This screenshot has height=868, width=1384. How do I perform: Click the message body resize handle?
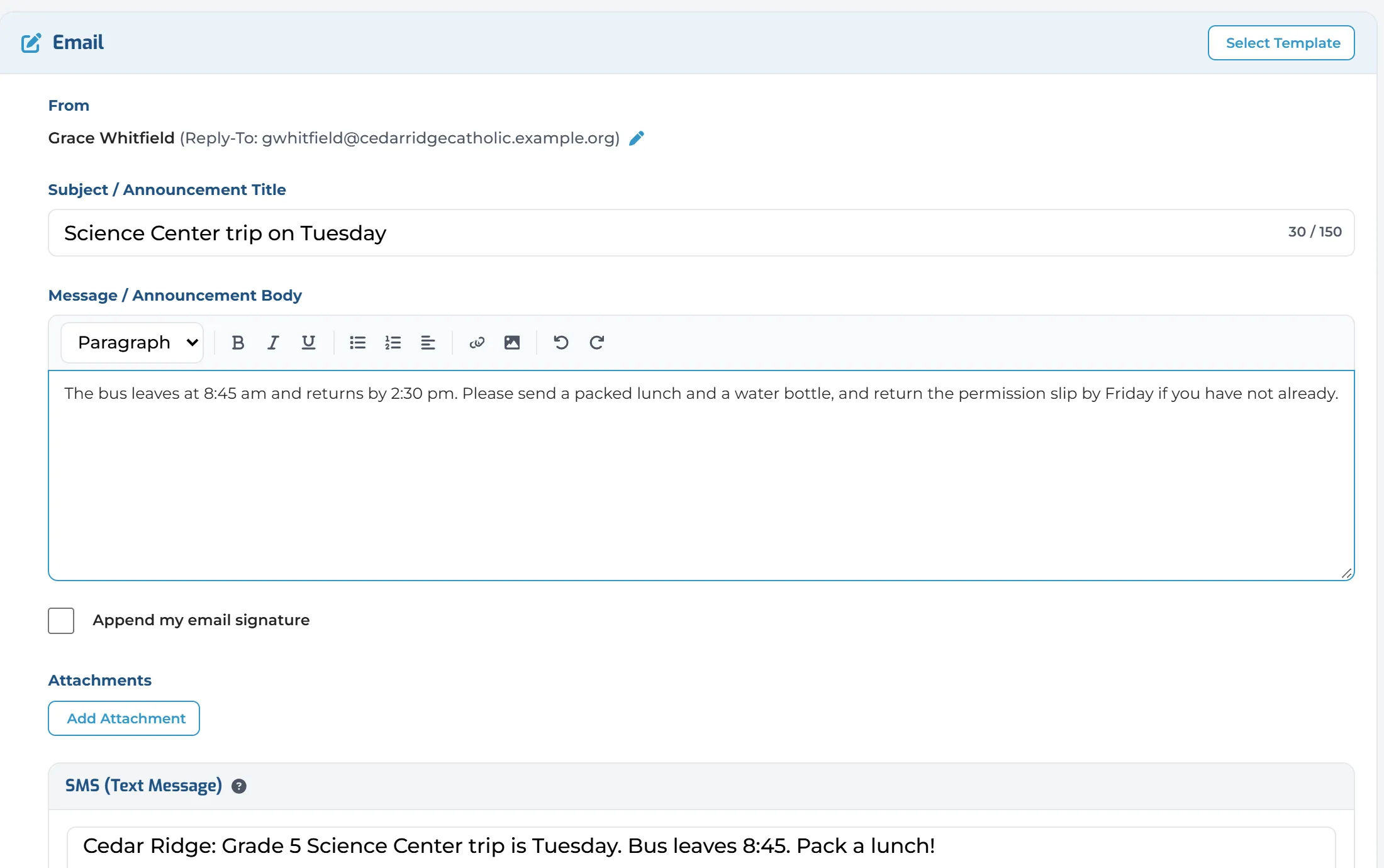pos(1346,573)
